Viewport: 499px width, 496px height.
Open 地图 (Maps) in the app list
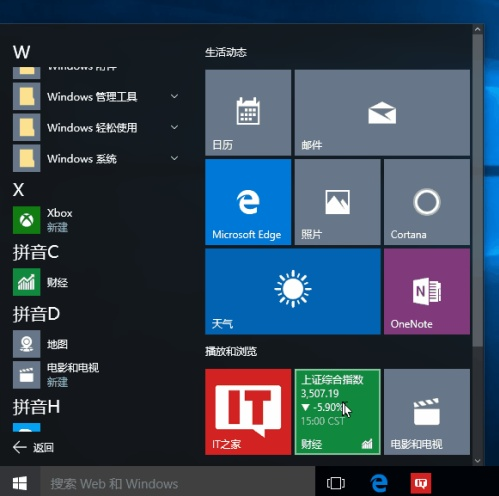pos(97,344)
